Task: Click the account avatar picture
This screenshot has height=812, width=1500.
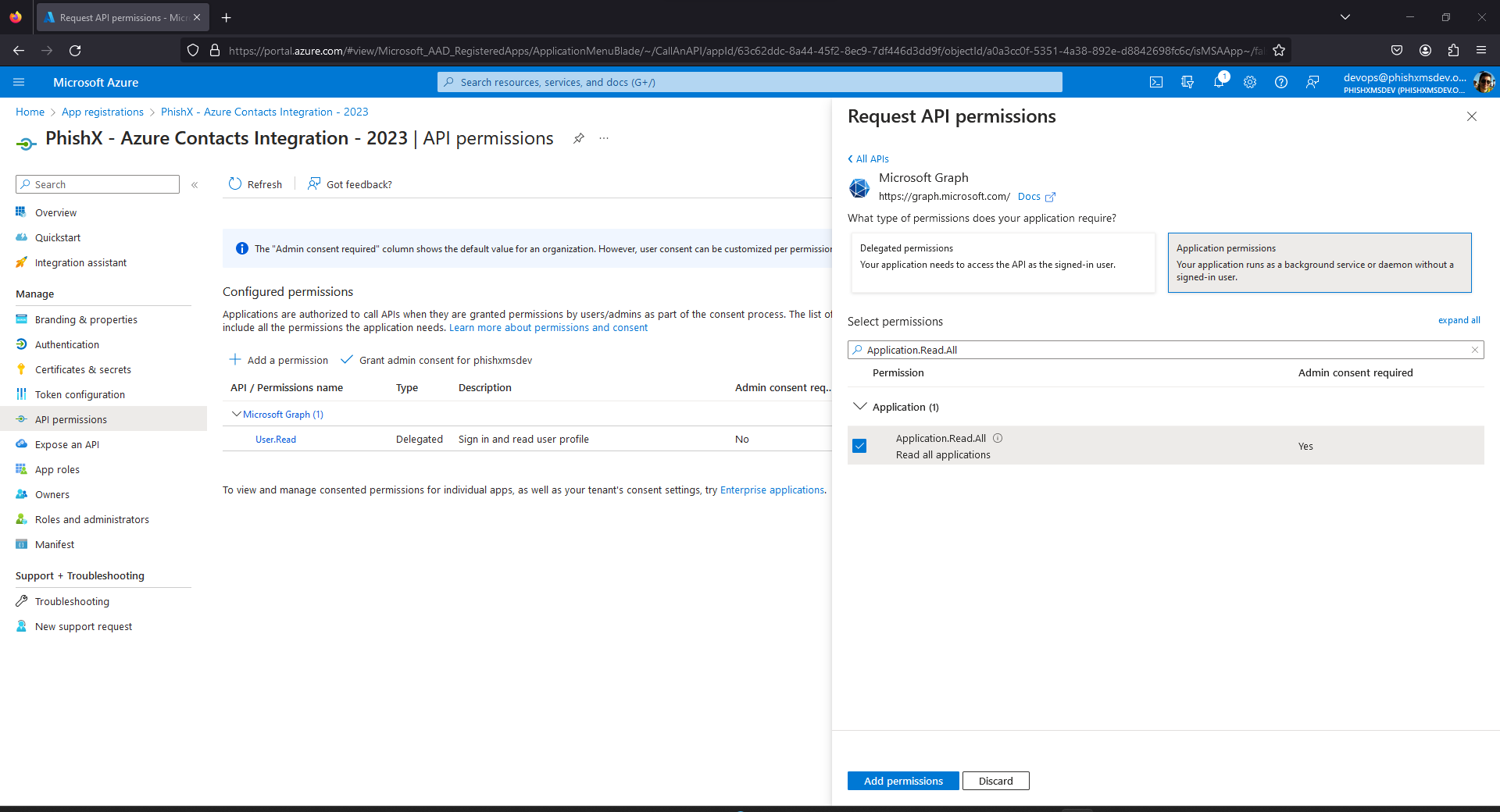Action: pyautogui.click(x=1484, y=82)
